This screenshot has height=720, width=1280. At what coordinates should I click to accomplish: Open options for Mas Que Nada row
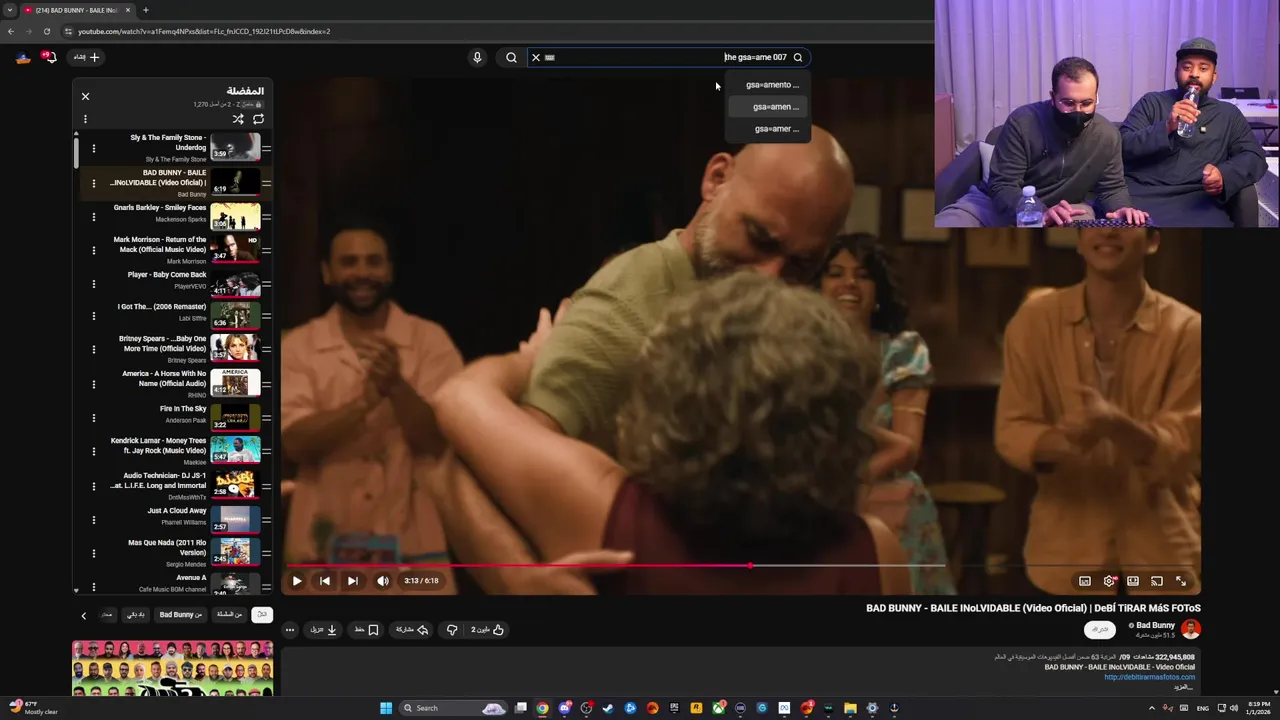94,553
